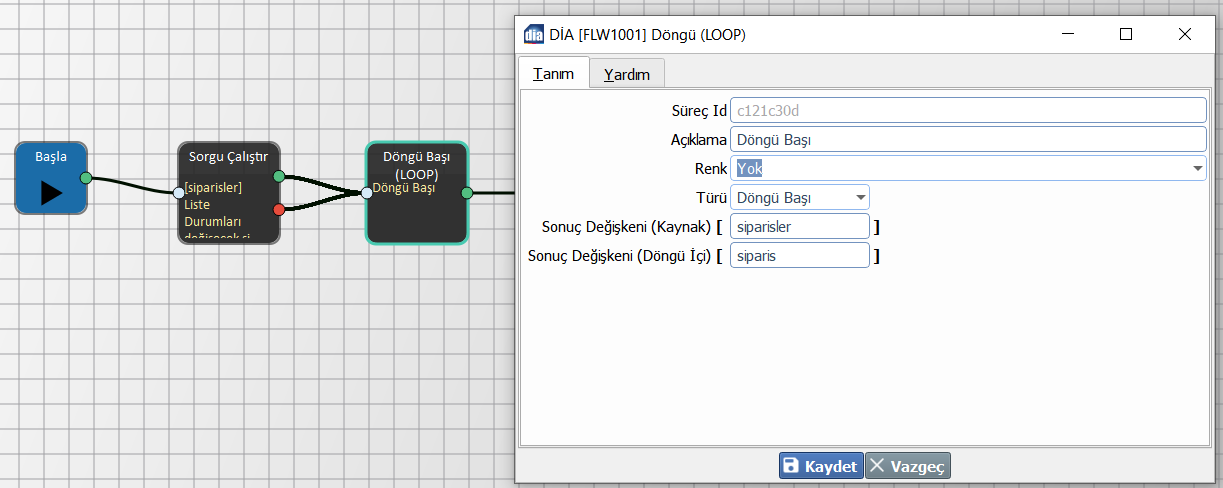
Task: Select the Tanım tab
Action: 553,74
